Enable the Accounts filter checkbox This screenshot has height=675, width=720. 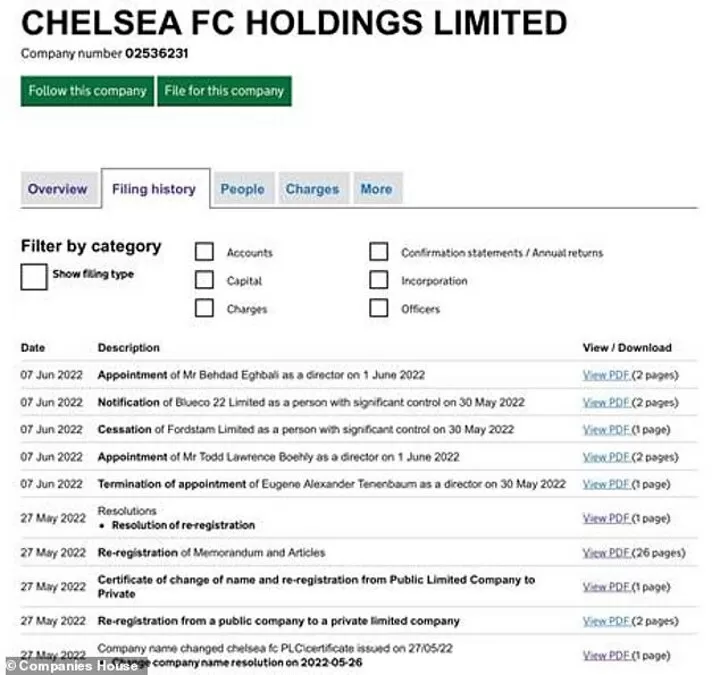(204, 252)
